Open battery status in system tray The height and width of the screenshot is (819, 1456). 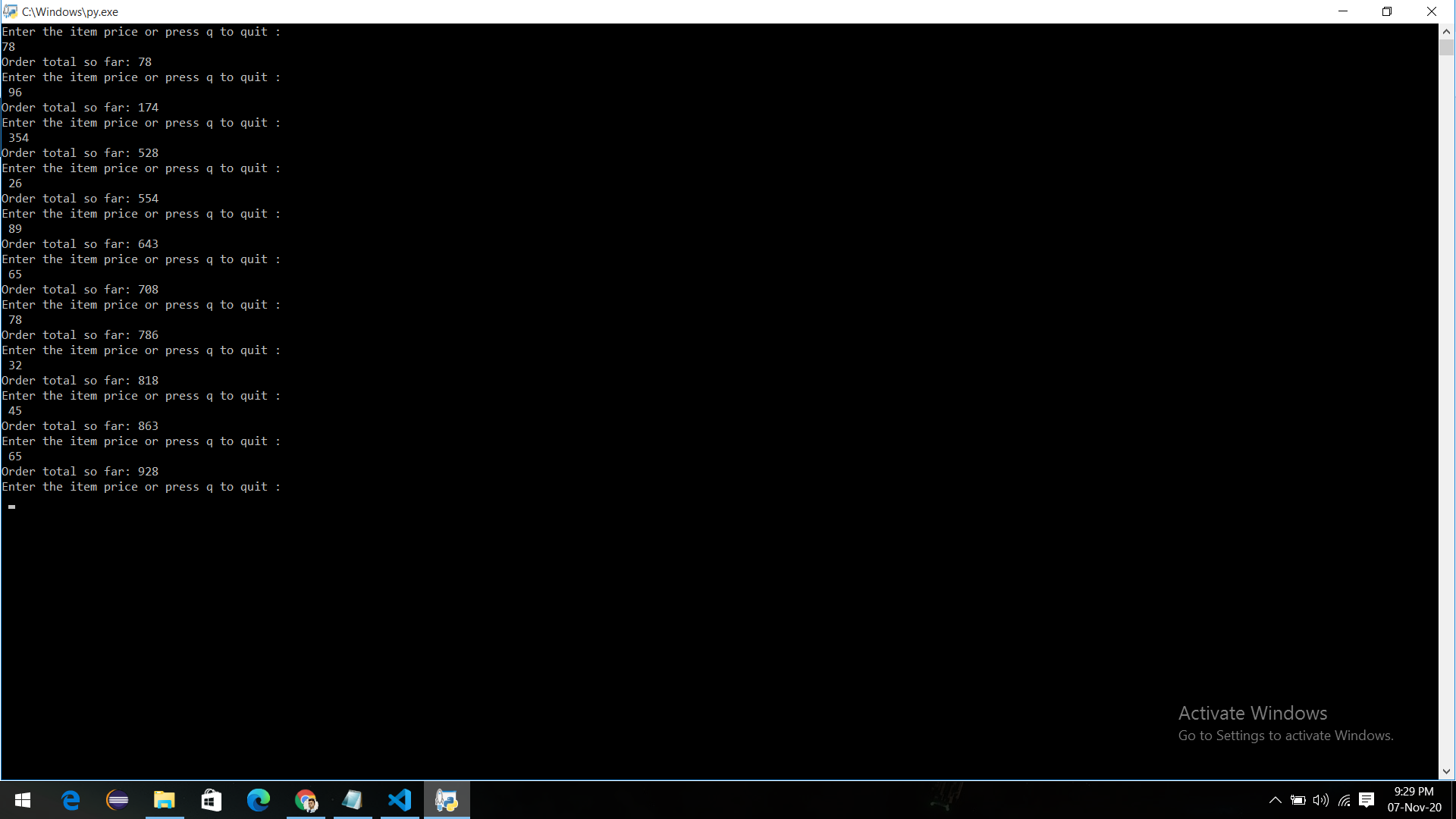point(1298,800)
